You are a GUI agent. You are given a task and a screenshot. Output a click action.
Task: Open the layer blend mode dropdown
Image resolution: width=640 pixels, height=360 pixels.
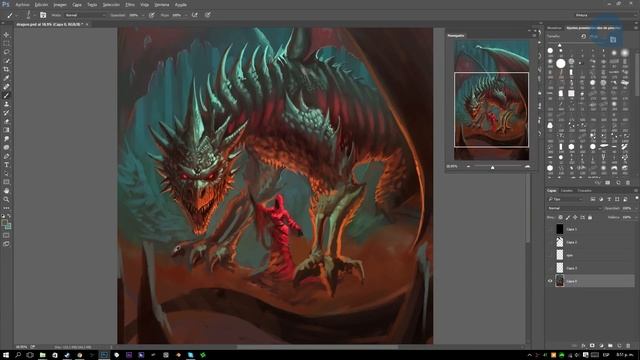(x=575, y=208)
